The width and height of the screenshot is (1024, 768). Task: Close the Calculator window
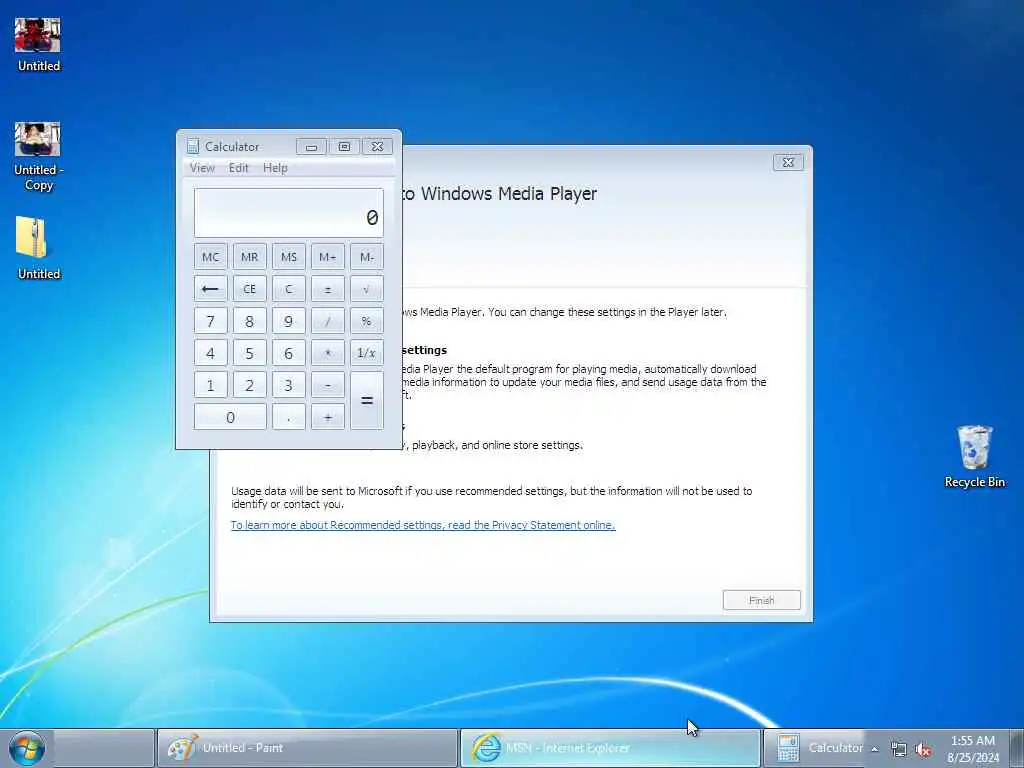tap(377, 146)
